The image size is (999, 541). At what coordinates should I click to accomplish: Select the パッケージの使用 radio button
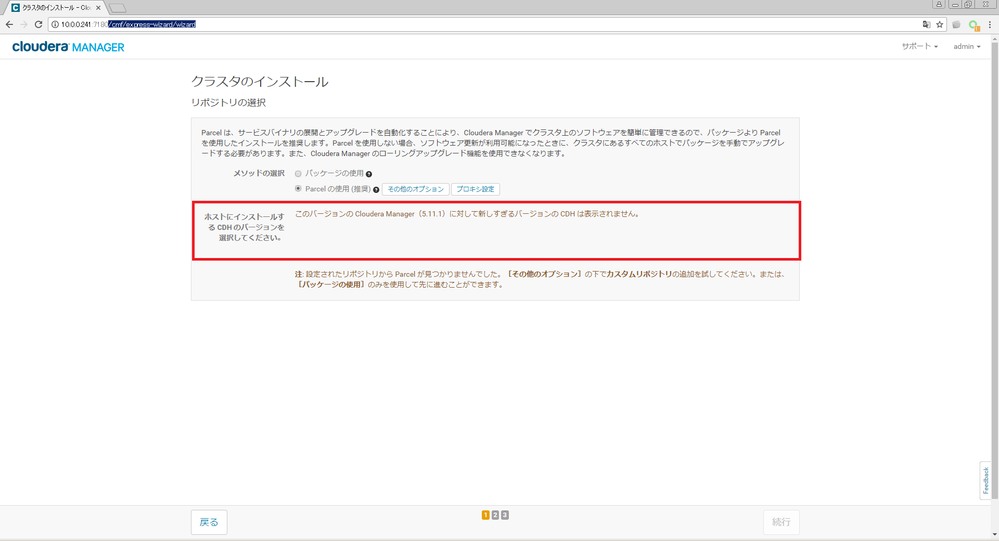click(298, 173)
